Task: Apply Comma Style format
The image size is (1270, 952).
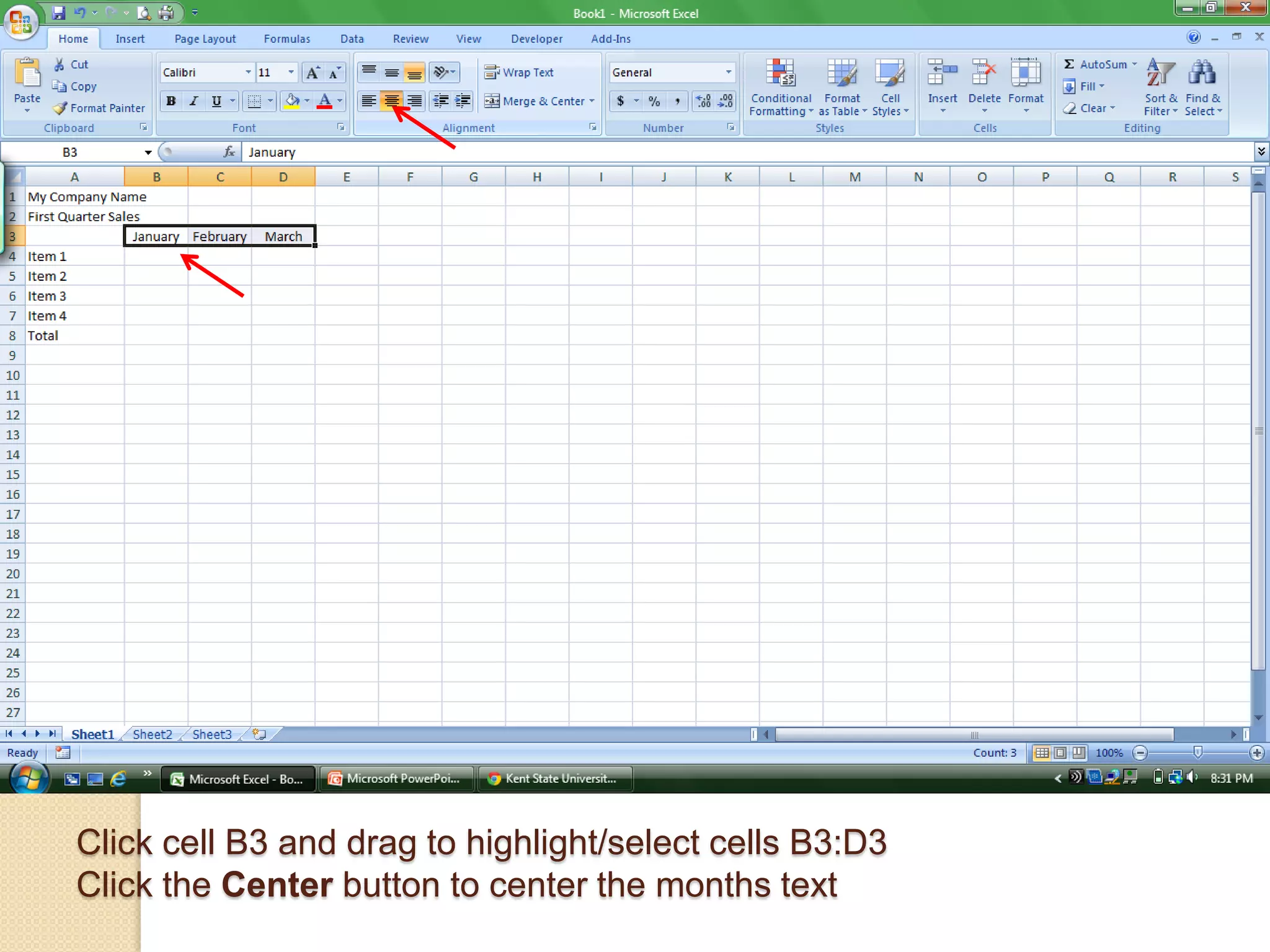Action: click(677, 101)
